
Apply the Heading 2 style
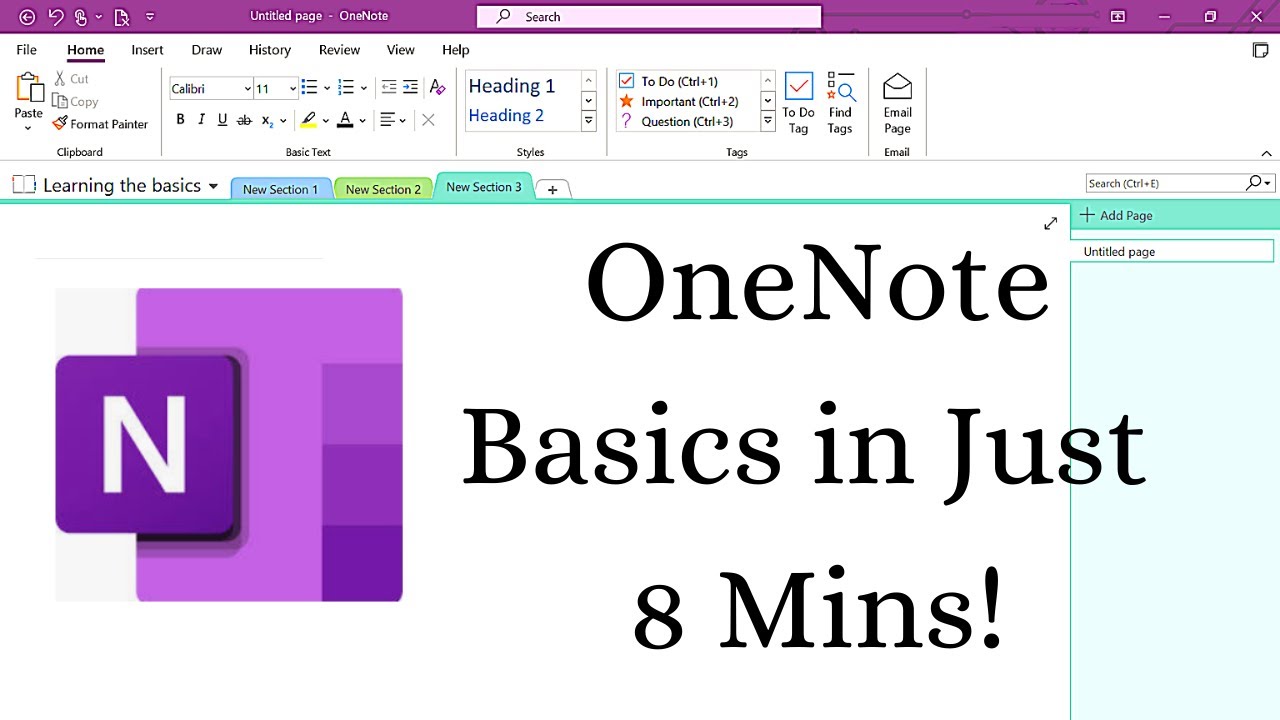[x=507, y=116]
